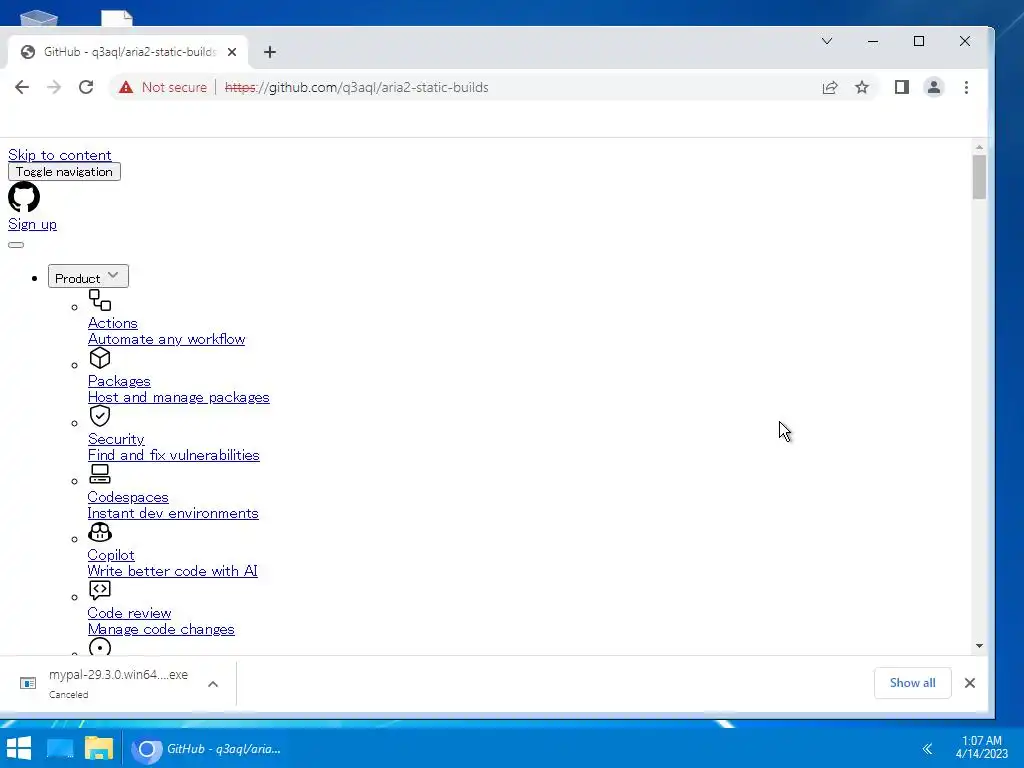
Task: Bookmark this page with the star icon
Action: 862,88
